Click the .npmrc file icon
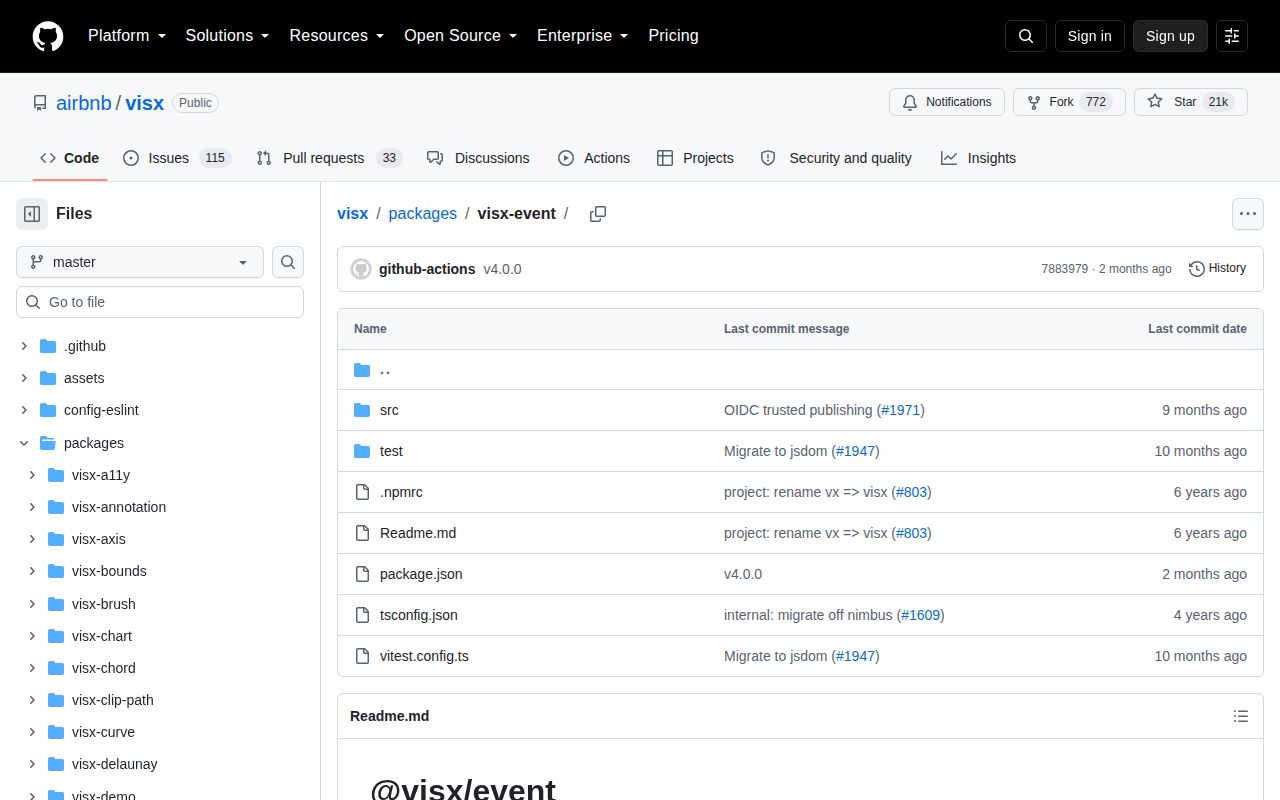This screenshot has height=800, width=1280. (x=362, y=492)
